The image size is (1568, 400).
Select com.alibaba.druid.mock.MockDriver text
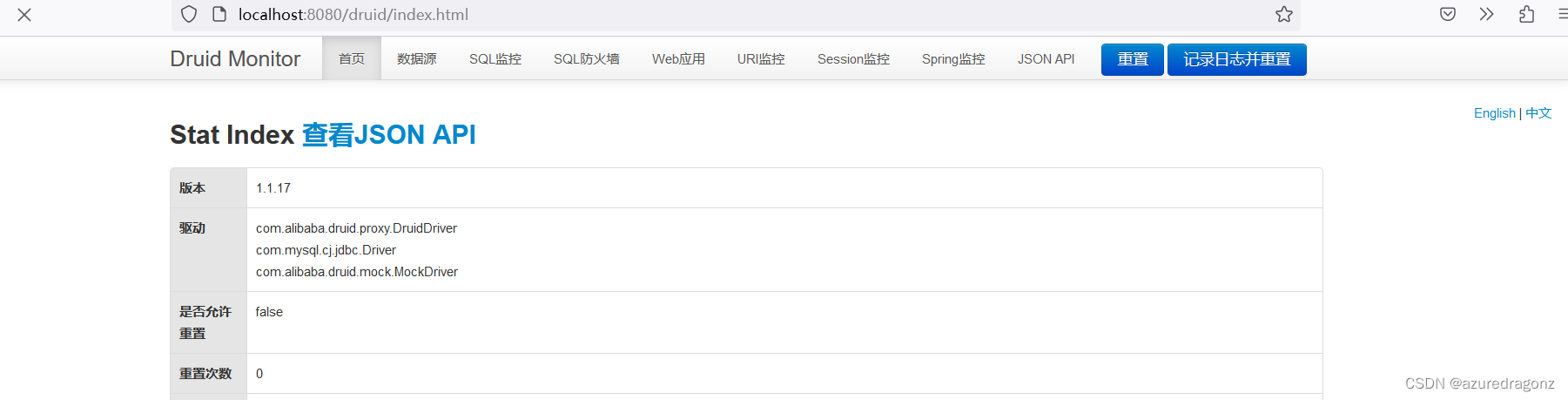(357, 272)
